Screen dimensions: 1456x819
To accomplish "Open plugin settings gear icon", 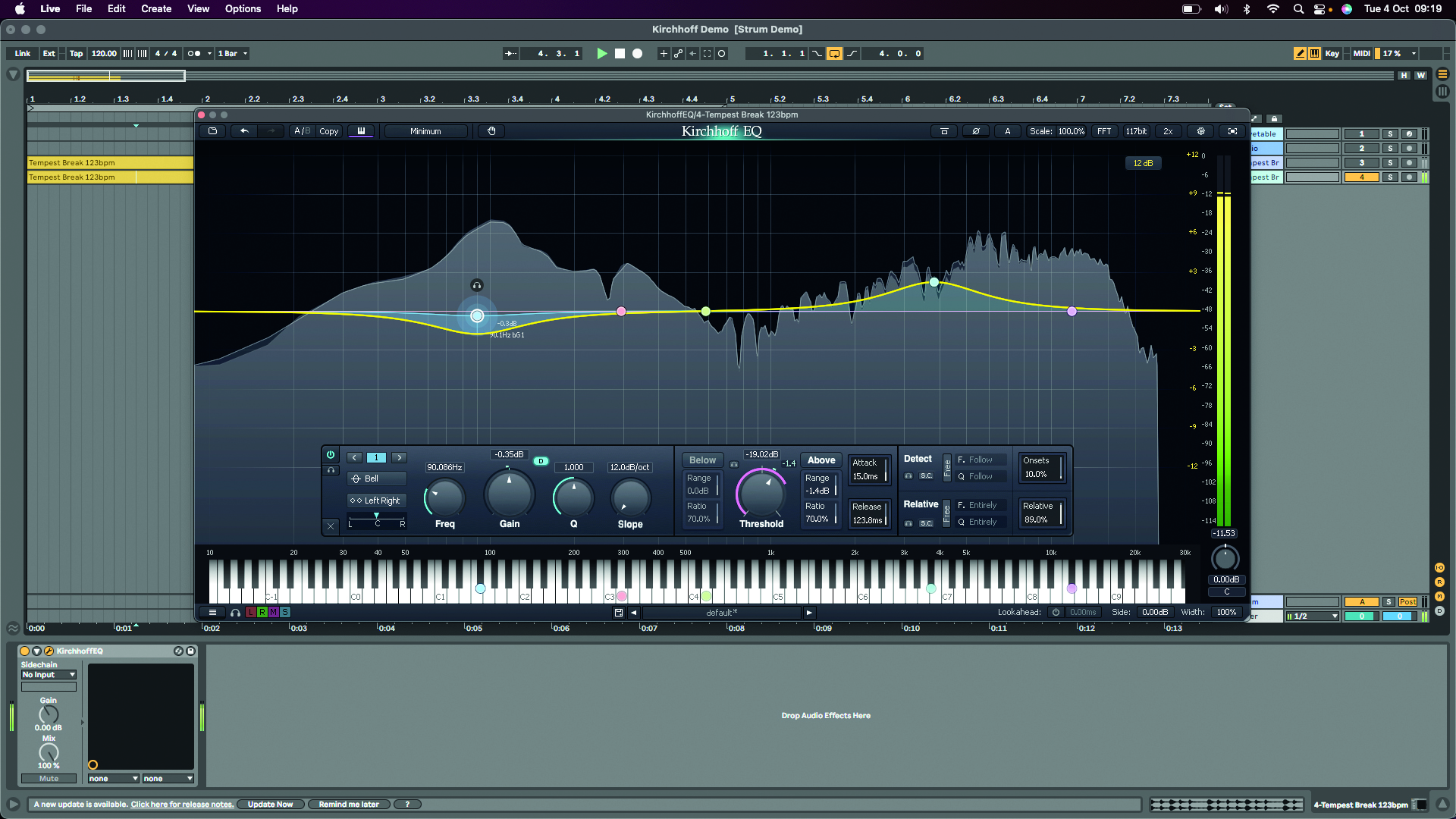I will click(1200, 131).
